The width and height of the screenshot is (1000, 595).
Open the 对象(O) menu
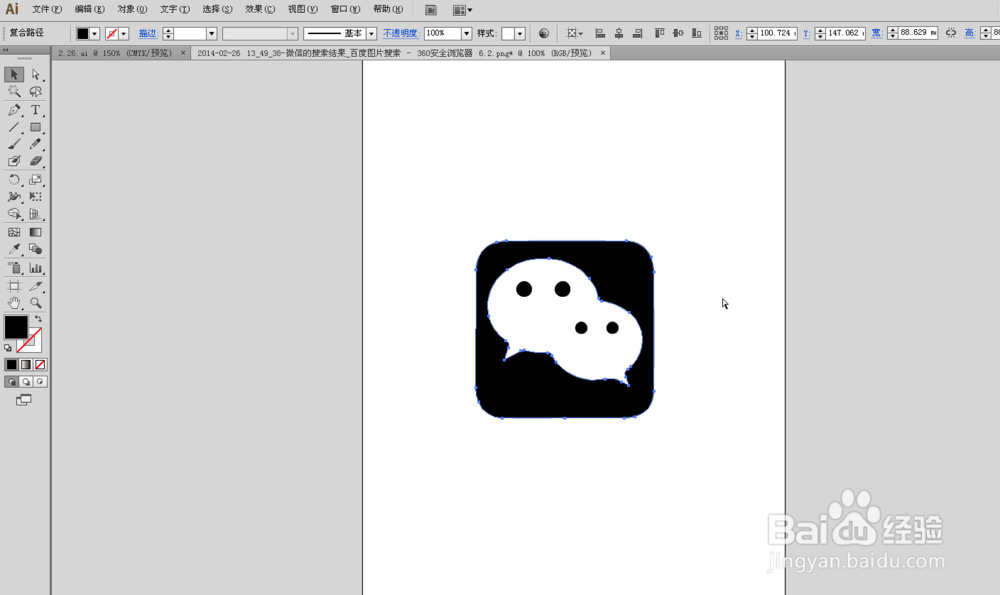point(132,10)
